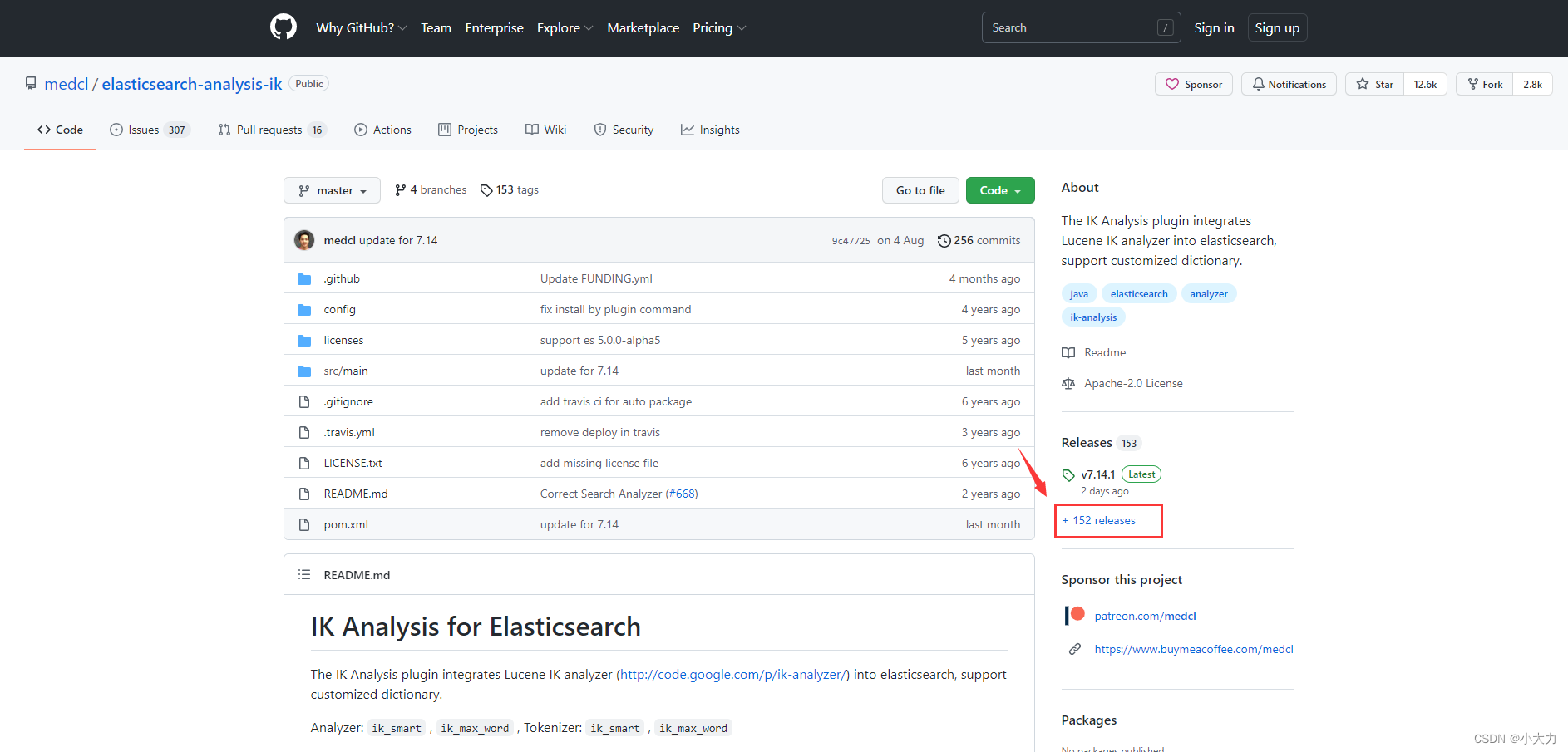Image resolution: width=1568 pixels, height=752 pixels.
Task: Open the Apache-2.0 License link
Action: [x=1122, y=383]
